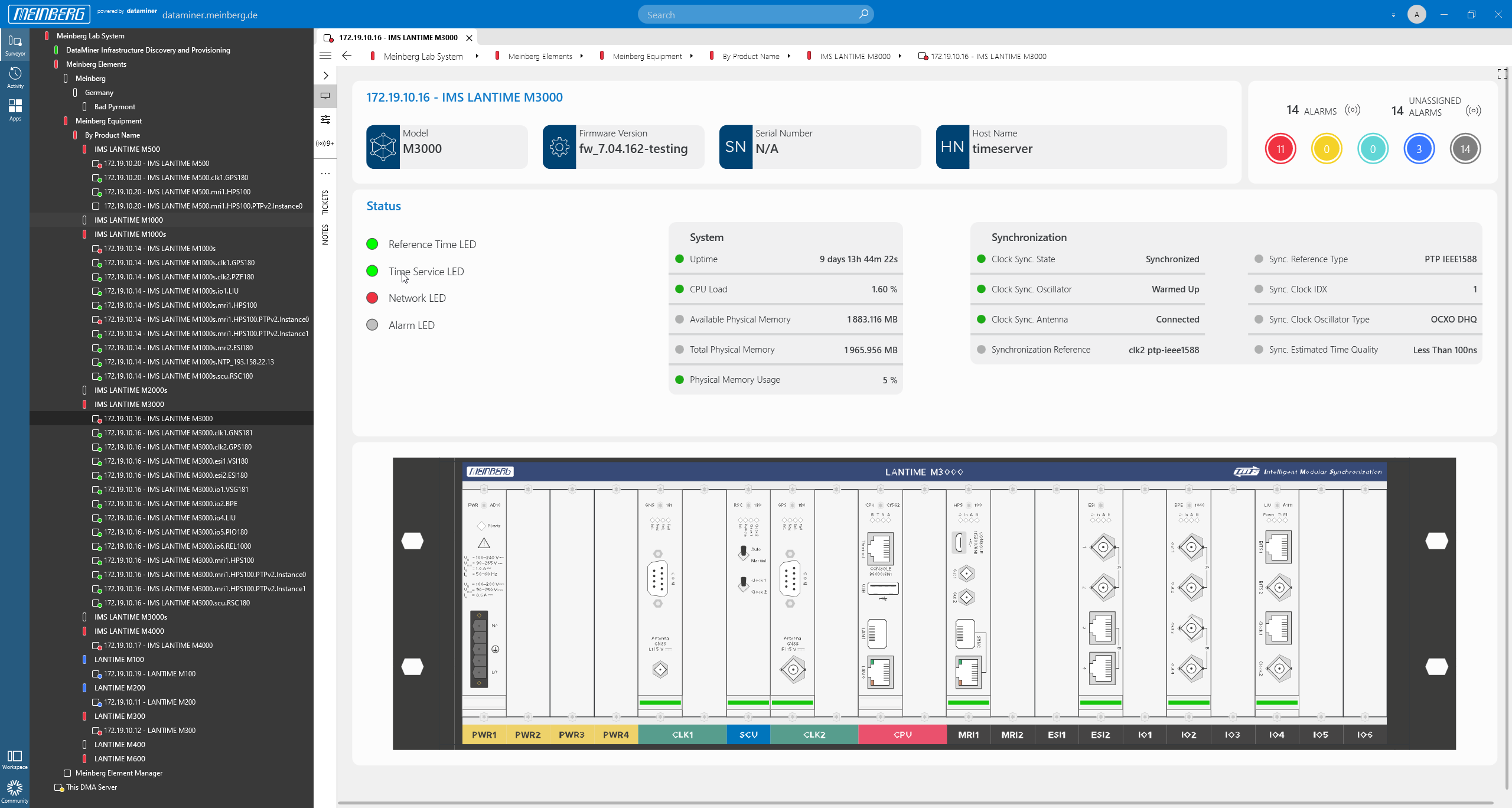Click the Physical Memory Usage status dot
The height and width of the screenshot is (808, 1512).
pos(679,380)
